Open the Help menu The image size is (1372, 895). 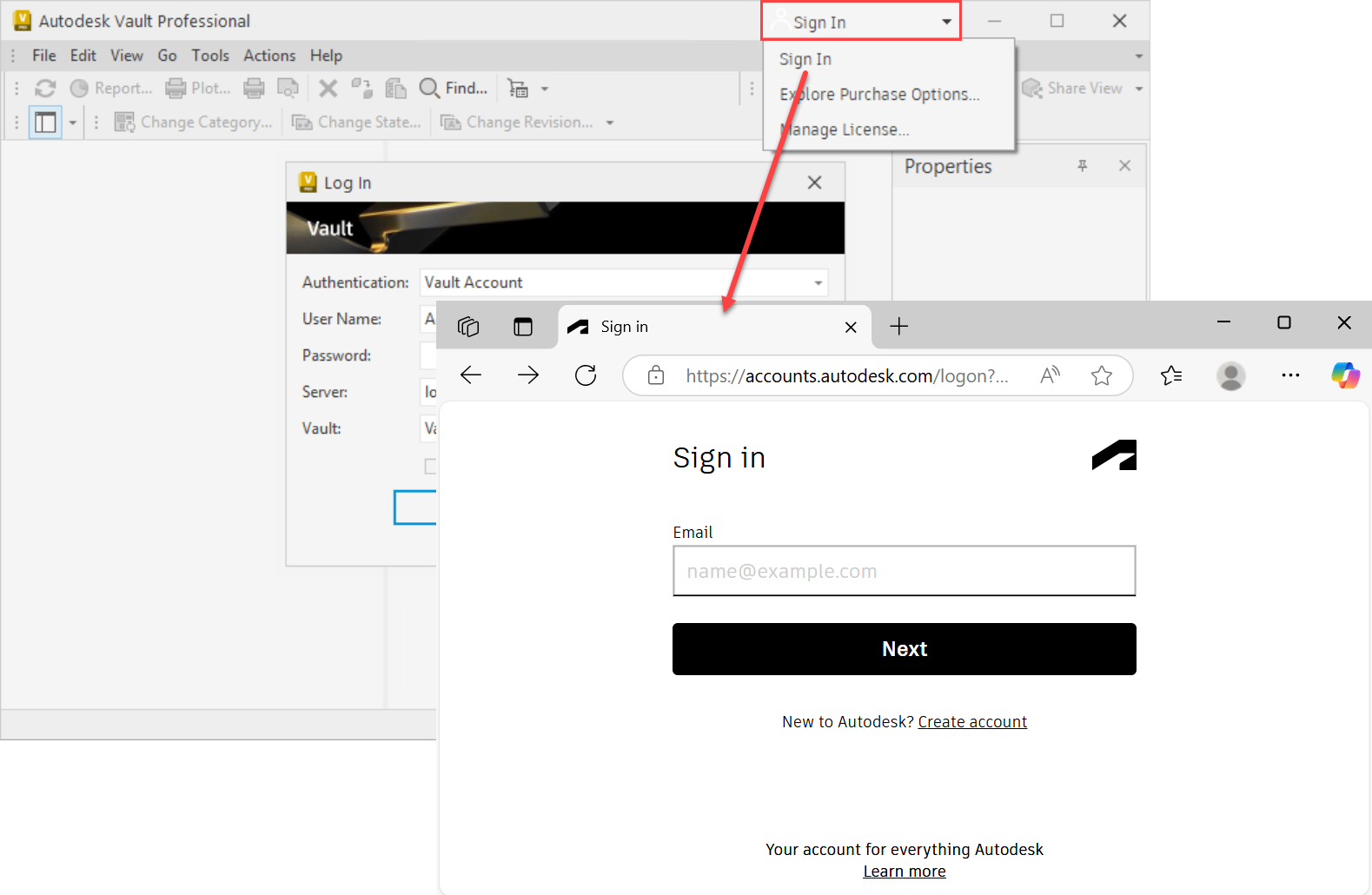click(x=326, y=56)
